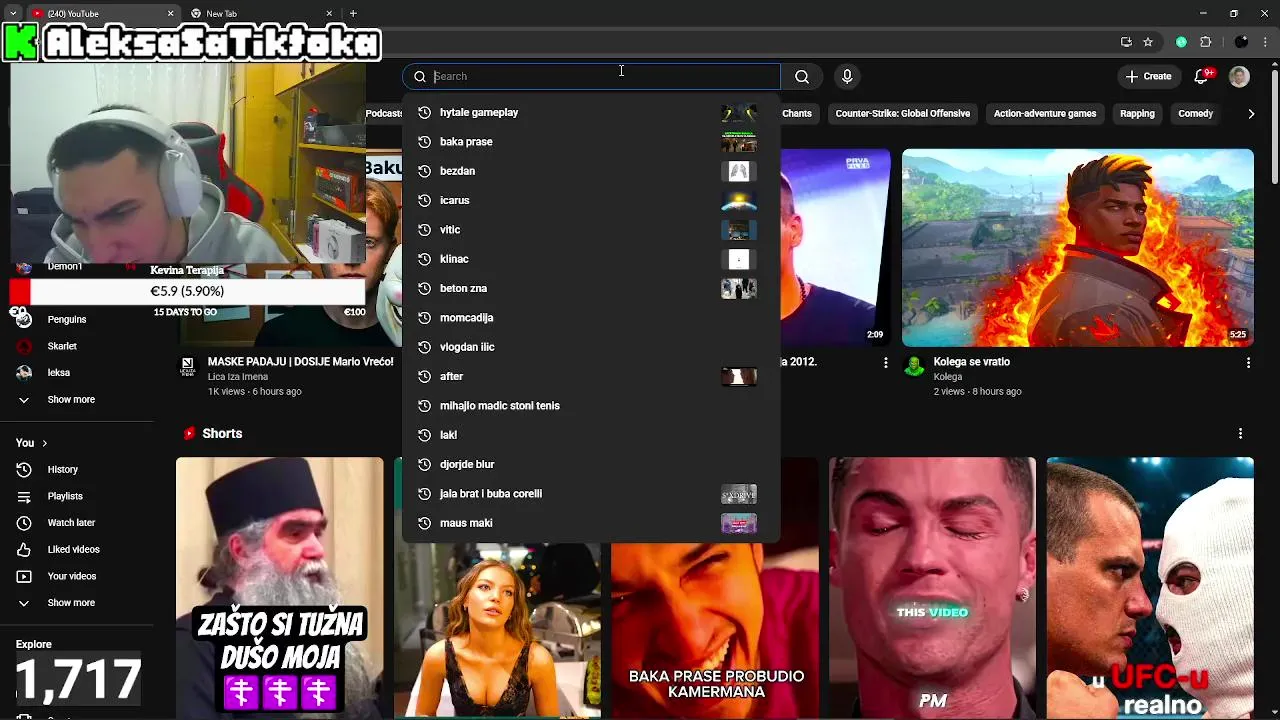1280x720 pixels.
Task: Open the UFC 'realno' short
Action: (x=1150, y=588)
